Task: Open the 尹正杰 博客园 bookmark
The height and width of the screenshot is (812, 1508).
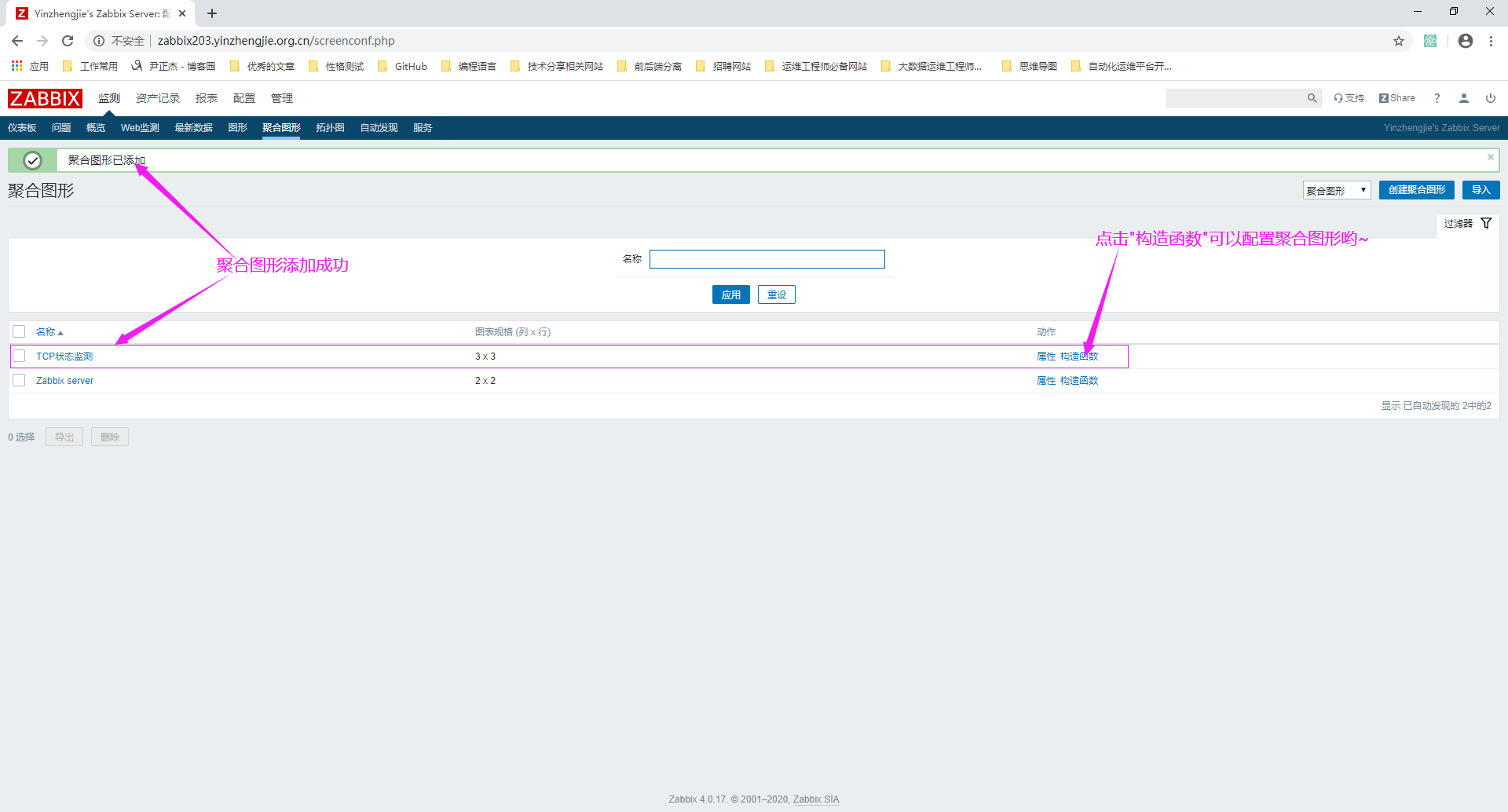Action: tap(174, 66)
